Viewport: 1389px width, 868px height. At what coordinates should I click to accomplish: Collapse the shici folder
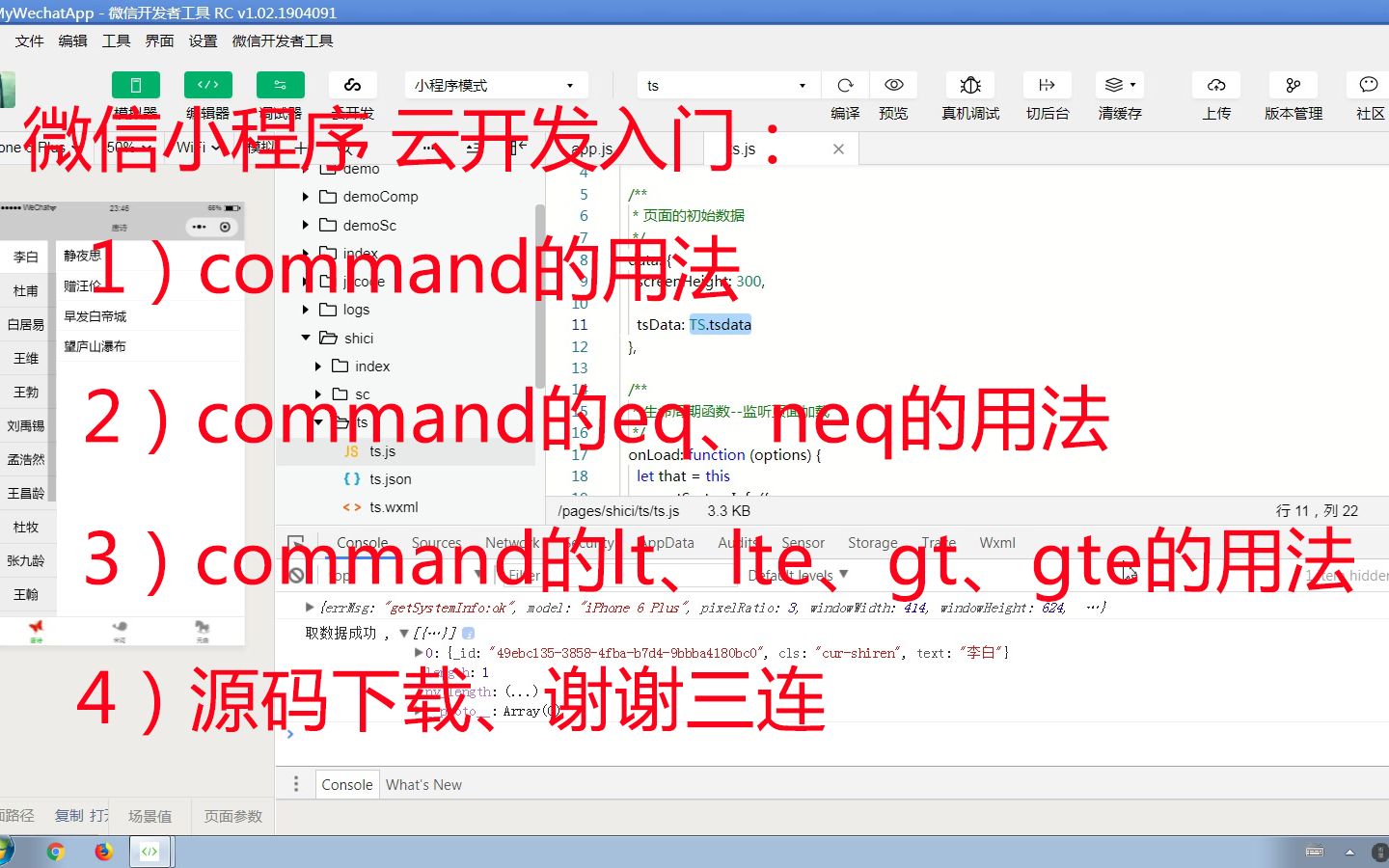tap(306, 338)
